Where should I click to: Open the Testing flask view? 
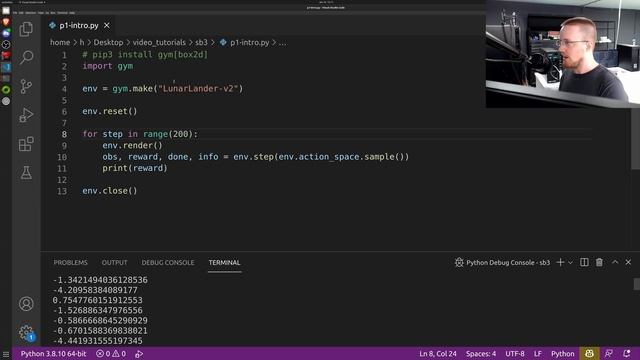[26, 172]
